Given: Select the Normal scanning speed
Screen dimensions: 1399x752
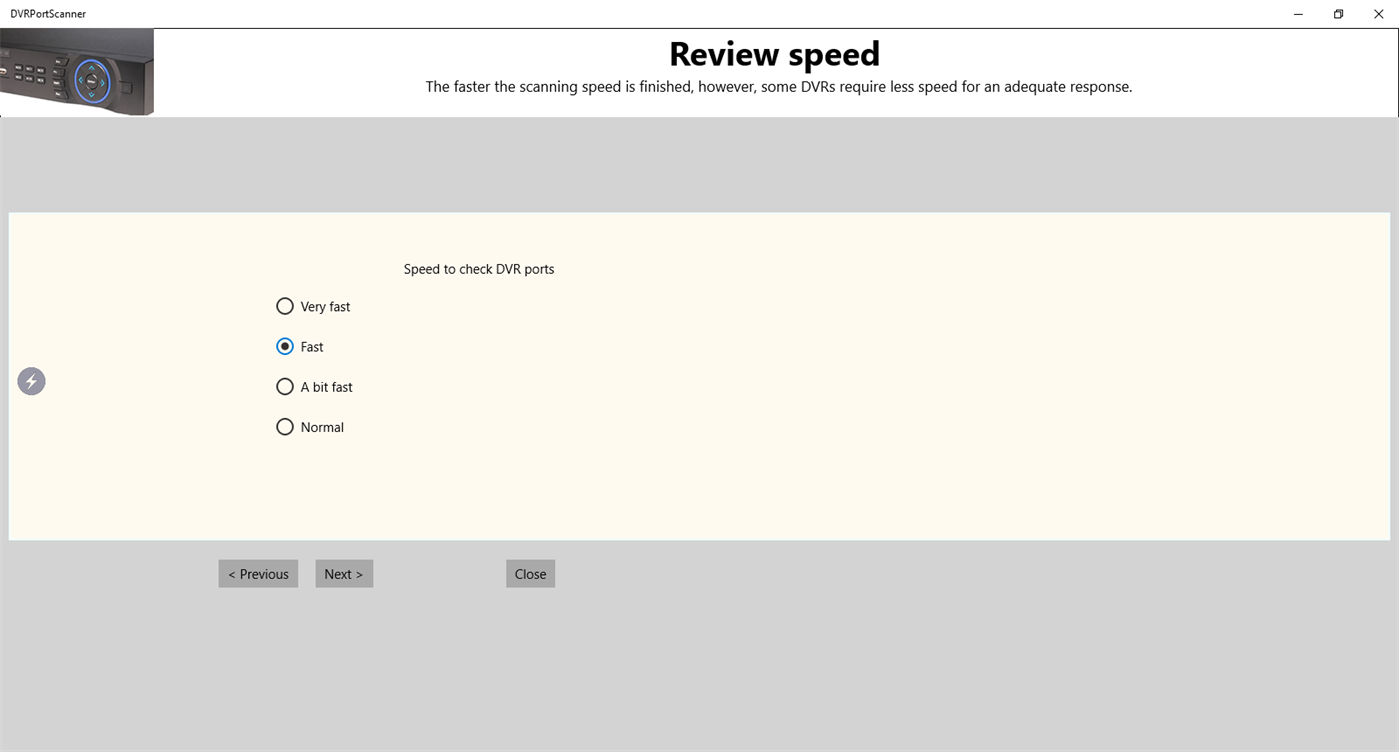Looking at the screenshot, I should coord(285,426).
